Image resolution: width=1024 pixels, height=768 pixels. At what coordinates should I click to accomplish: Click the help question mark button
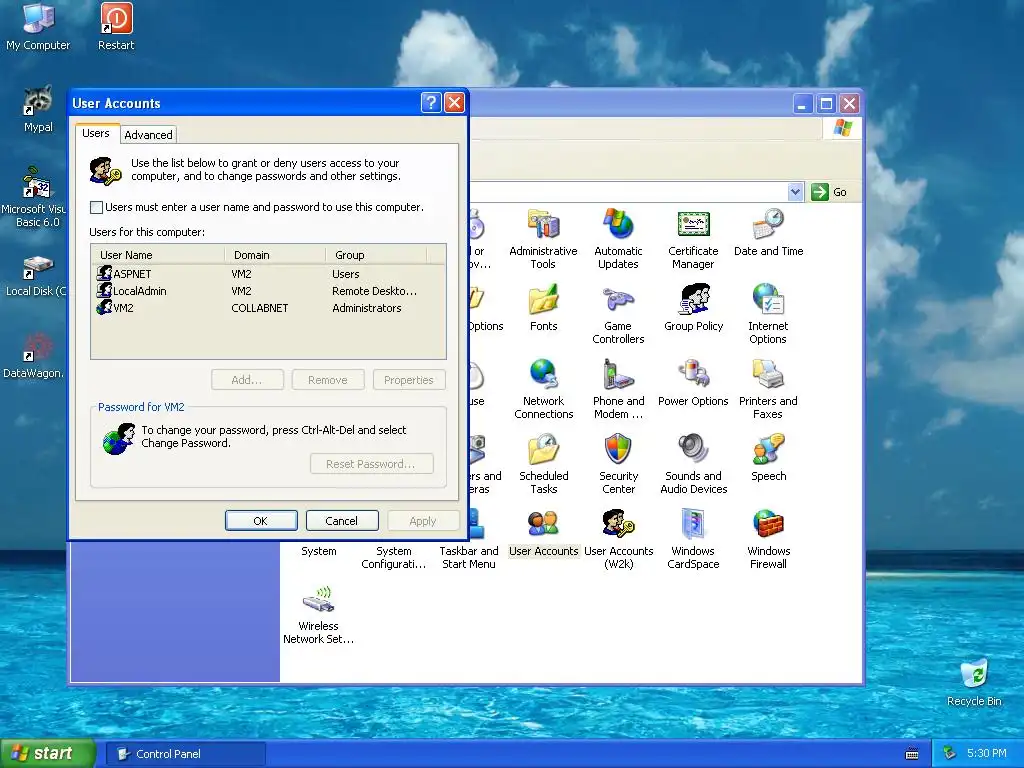(x=431, y=103)
